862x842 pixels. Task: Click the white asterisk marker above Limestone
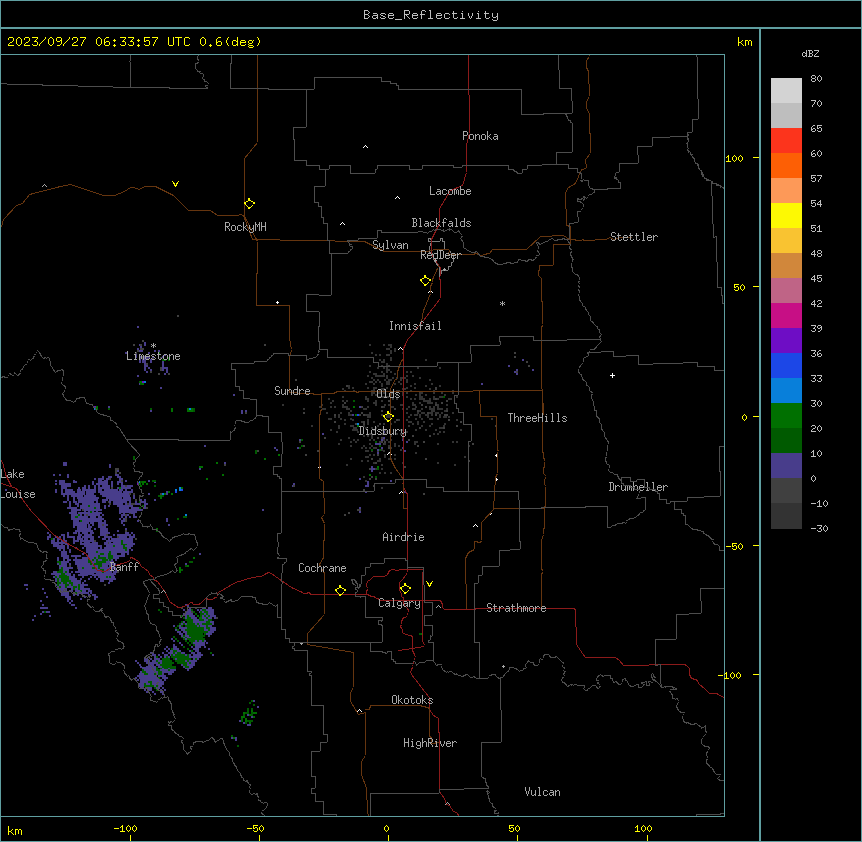[x=153, y=346]
